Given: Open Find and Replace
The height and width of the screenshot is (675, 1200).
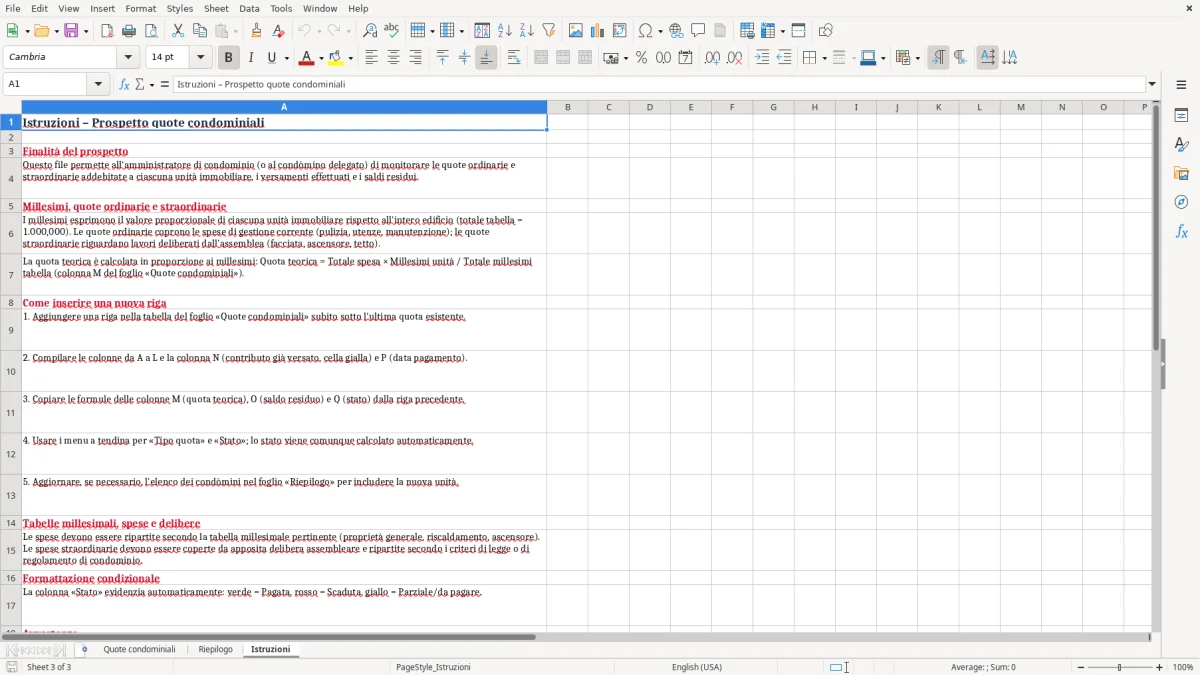Looking at the screenshot, I should coord(370,31).
